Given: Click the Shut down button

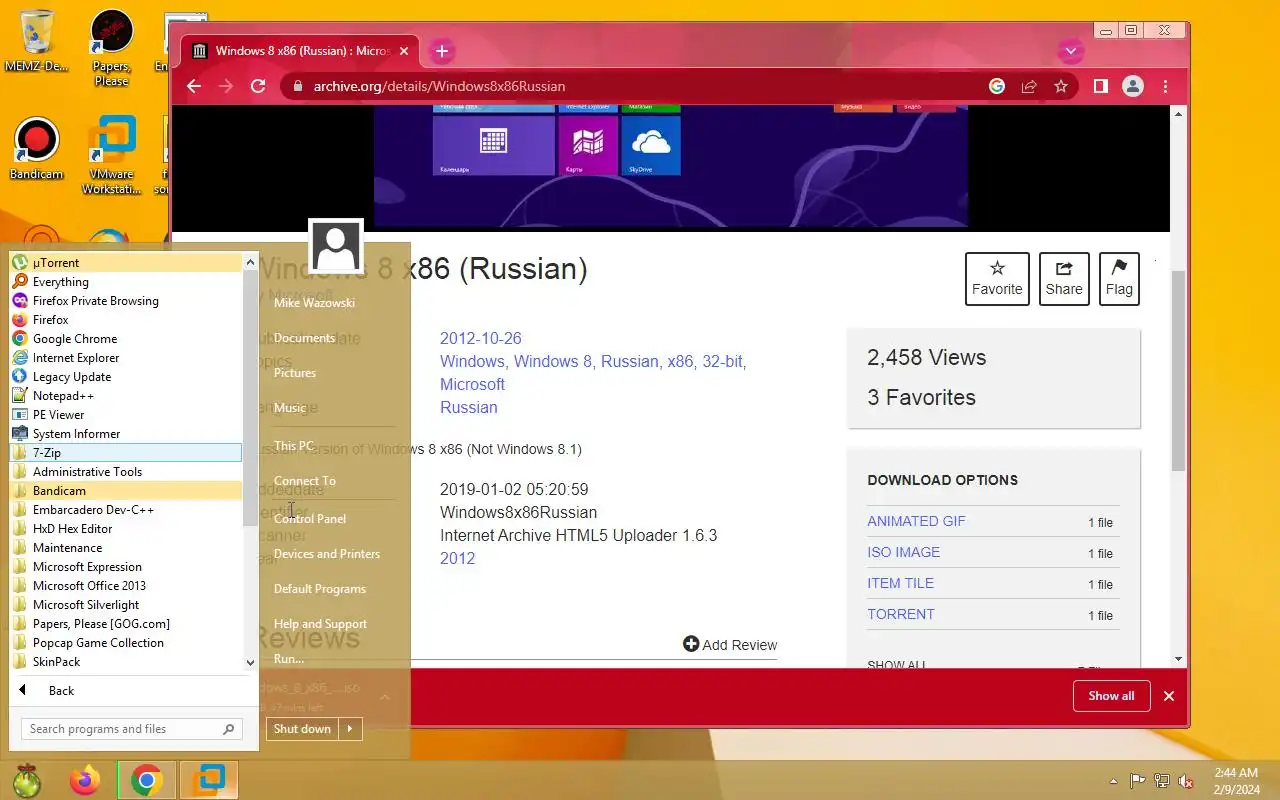Looking at the screenshot, I should click(302, 729).
